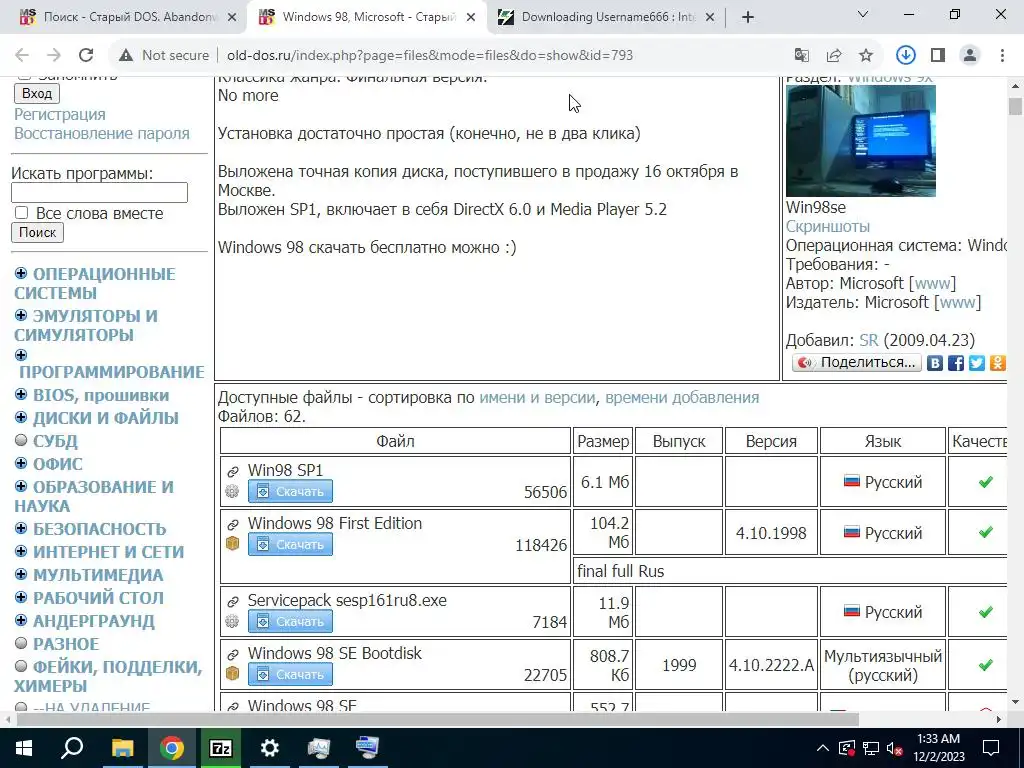Switch to the 'Downloading Username666' tab
This screenshot has height=768, width=1024.
coord(604,18)
